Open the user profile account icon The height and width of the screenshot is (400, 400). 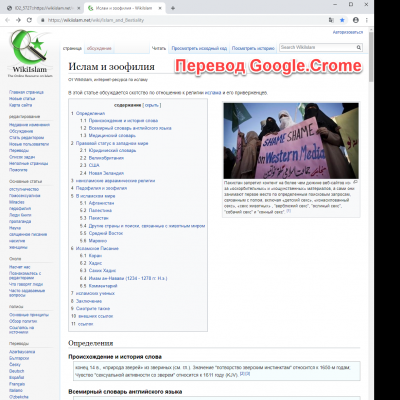[356, 20]
